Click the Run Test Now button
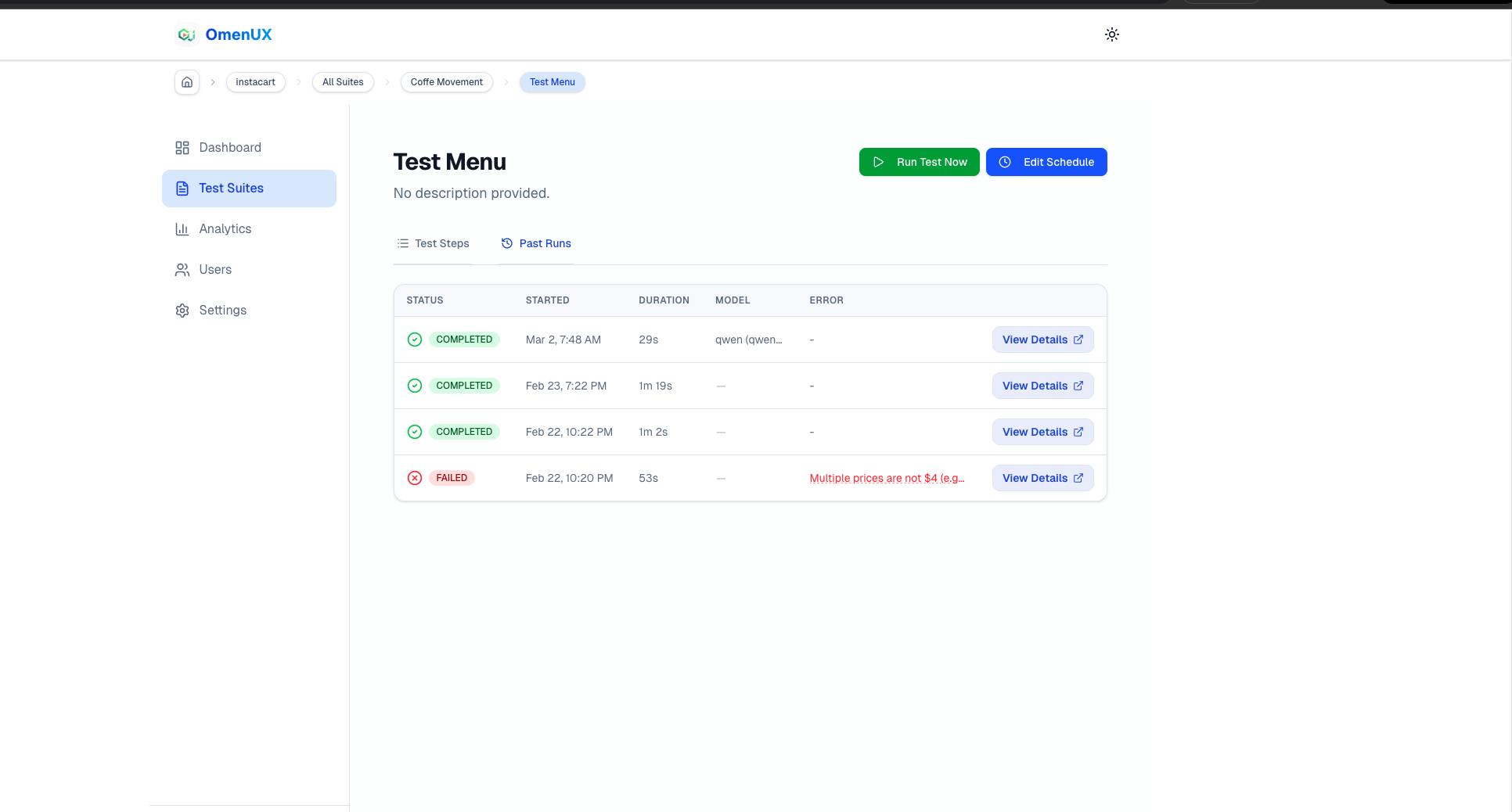 [x=919, y=162]
